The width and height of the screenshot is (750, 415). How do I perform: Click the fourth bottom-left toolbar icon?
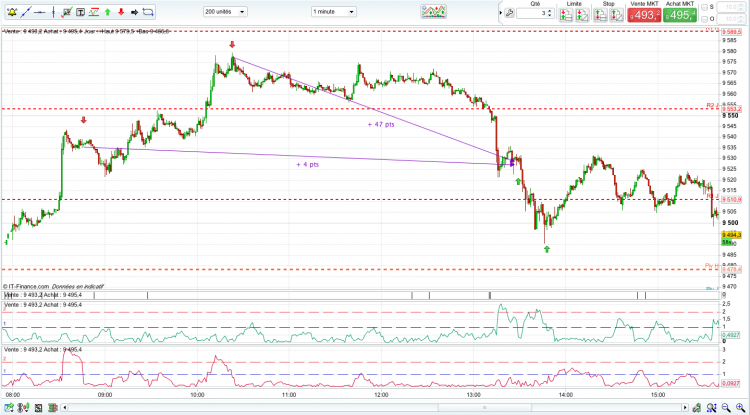pos(53,408)
